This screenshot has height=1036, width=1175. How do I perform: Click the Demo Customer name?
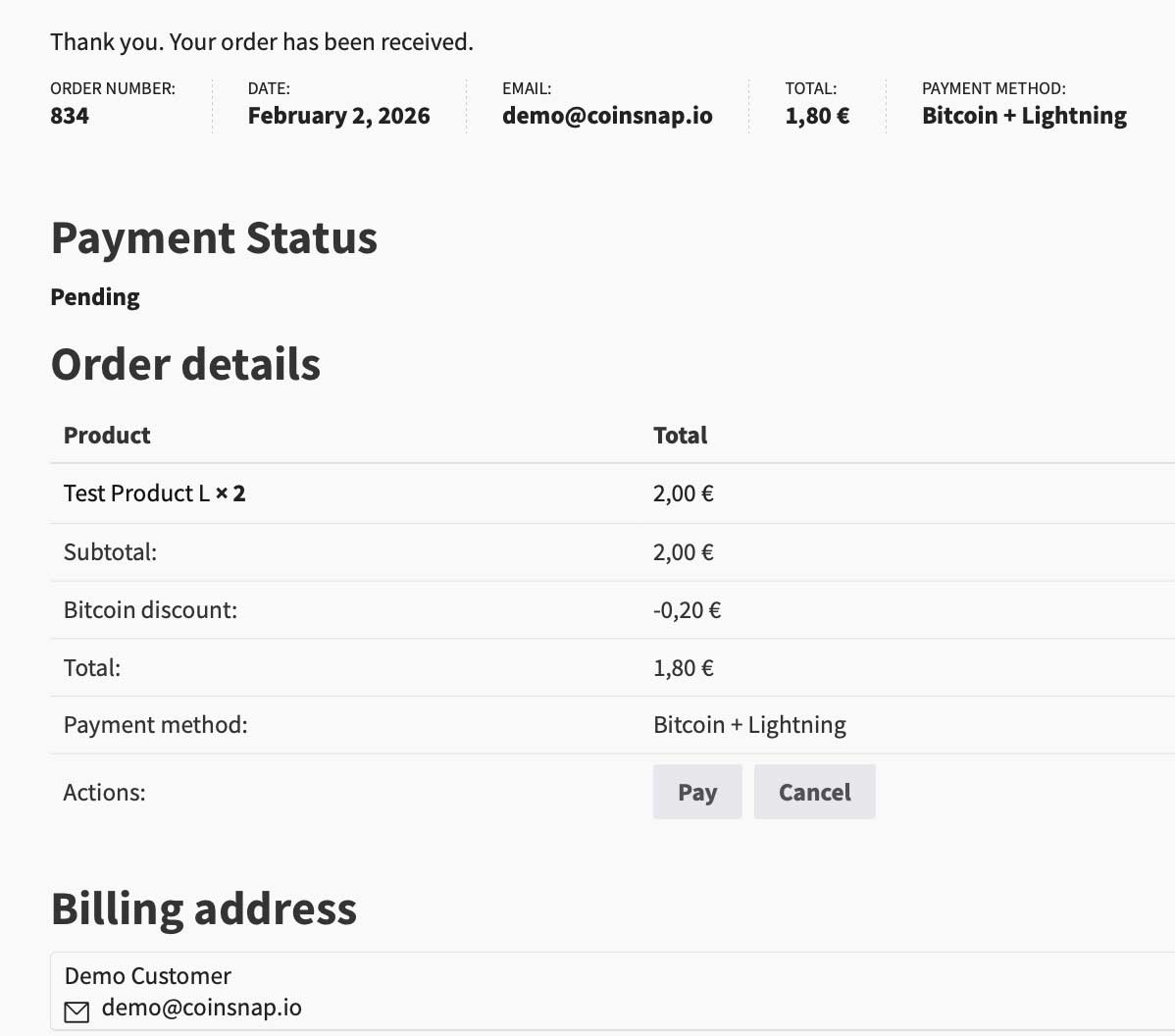tap(147, 975)
